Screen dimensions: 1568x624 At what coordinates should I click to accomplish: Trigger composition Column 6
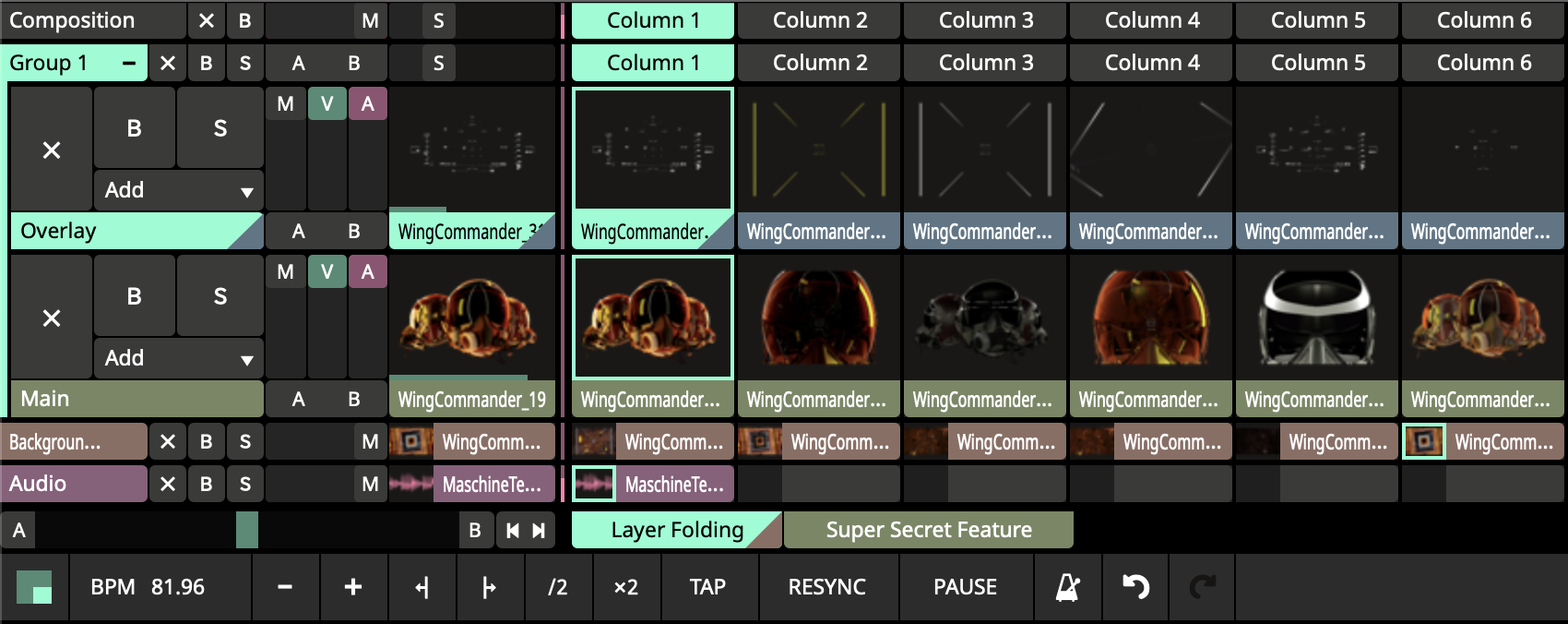pos(1483,20)
